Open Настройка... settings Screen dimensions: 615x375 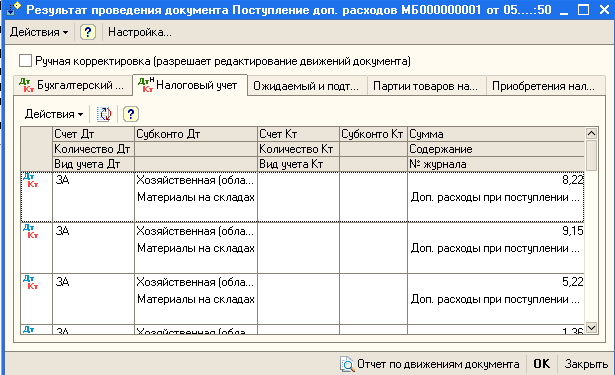pyautogui.click(x=140, y=32)
